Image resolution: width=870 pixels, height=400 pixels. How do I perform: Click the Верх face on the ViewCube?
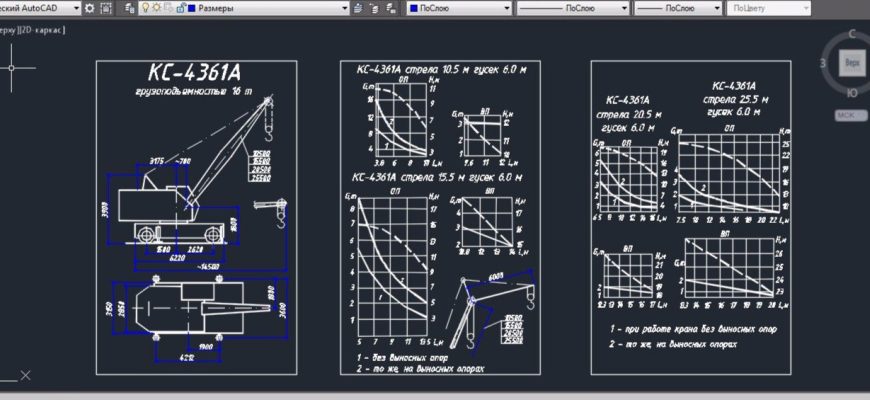pos(851,63)
